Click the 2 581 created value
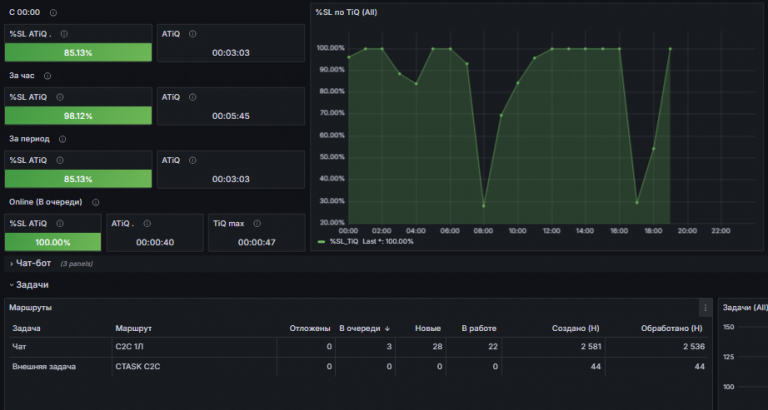The image size is (768, 410). pos(589,347)
